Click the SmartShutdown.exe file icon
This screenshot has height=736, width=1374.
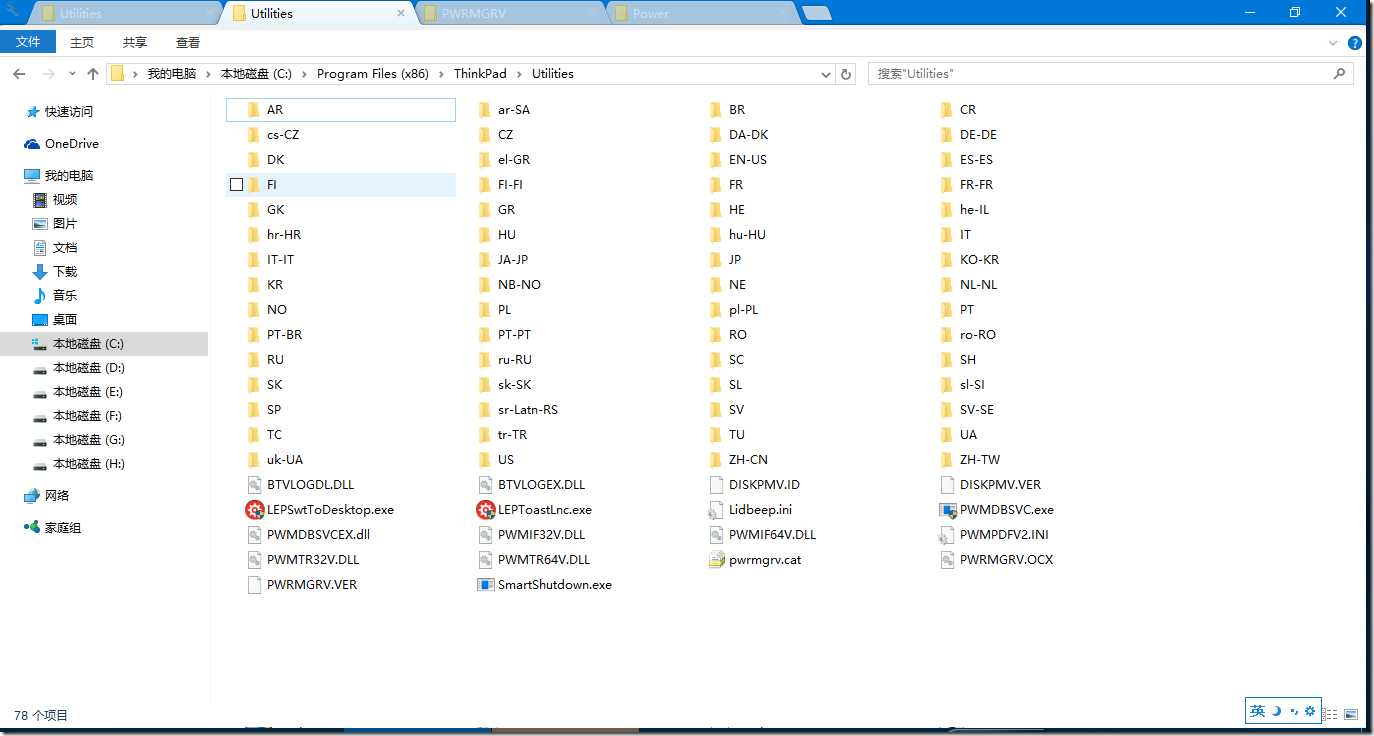point(486,585)
